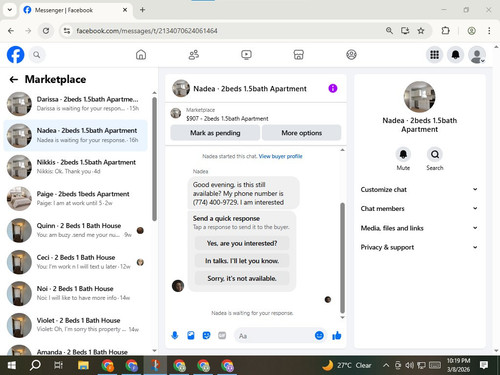The width and height of the screenshot is (500, 375).
Task: Open Ceci - 2 Beds 1 Bath chat
Action: tap(75, 262)
